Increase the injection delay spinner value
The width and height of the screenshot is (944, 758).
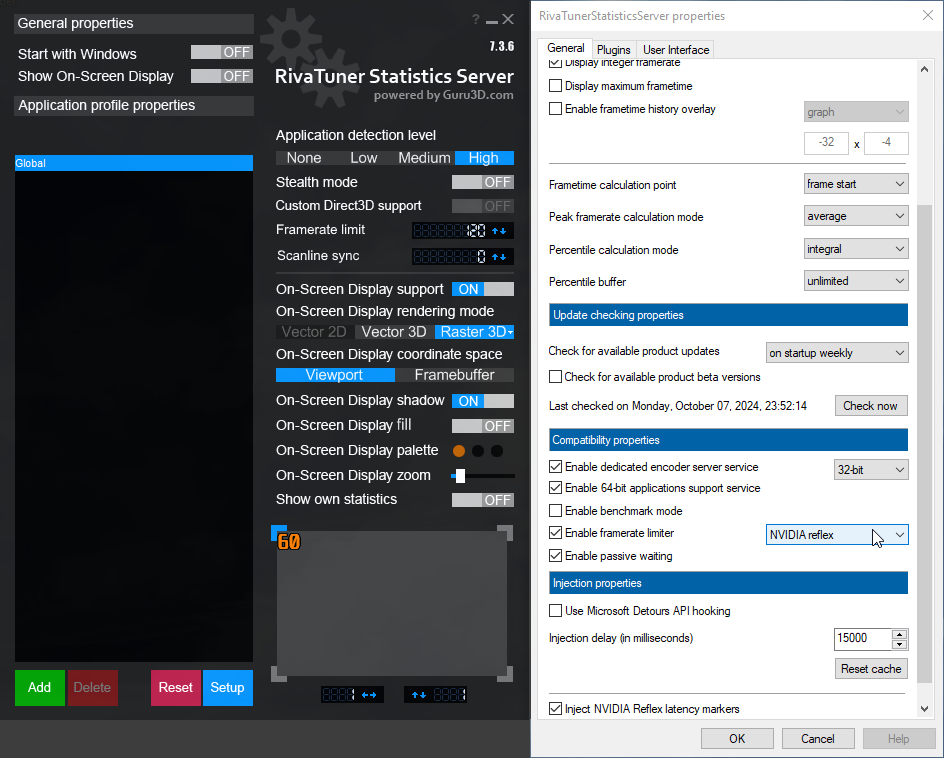tap(899, 634)
